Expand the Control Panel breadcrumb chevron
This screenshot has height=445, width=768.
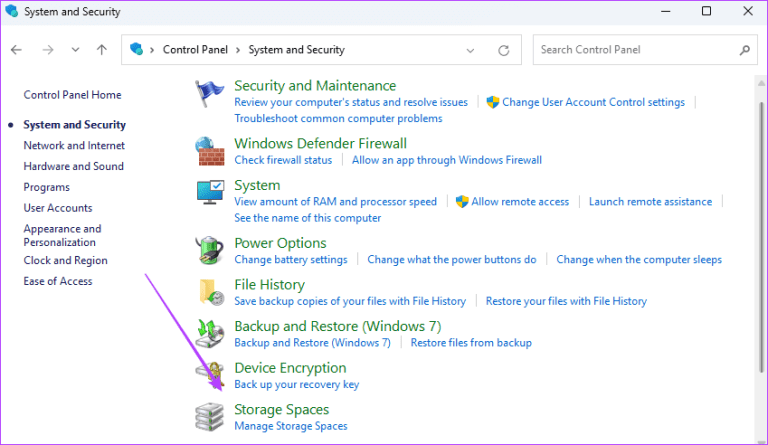pyautogui.click(x=238, y=50)
